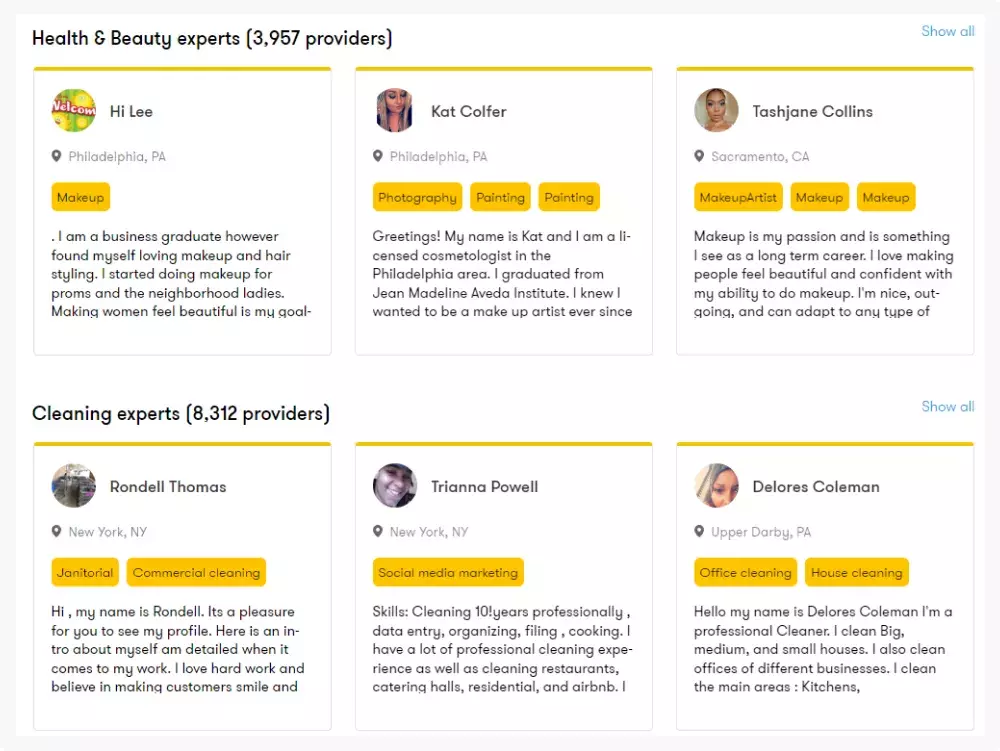Select the House cleaning tag

(856, 572)
